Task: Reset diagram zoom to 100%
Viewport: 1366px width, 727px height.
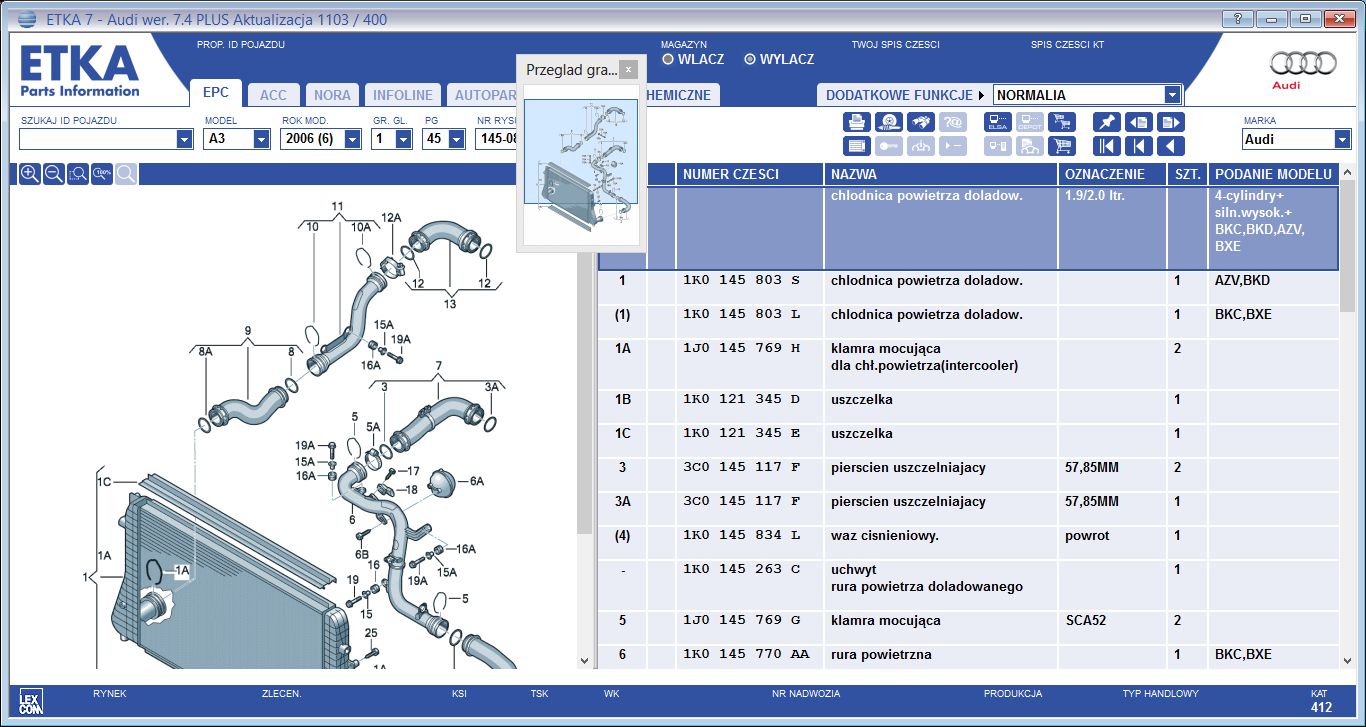Action: click(102, 174)
